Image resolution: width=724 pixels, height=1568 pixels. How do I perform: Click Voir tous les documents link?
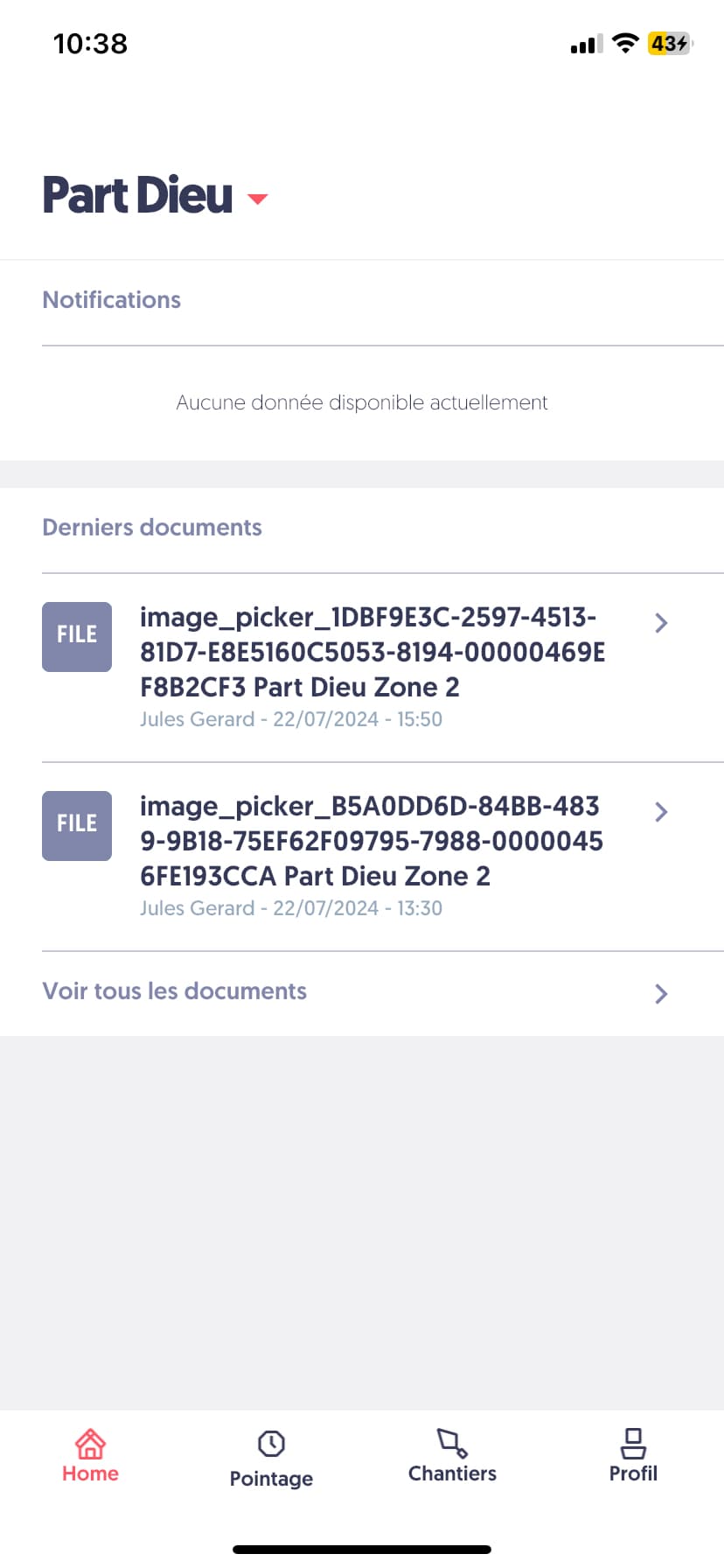[x=175, y=990]
